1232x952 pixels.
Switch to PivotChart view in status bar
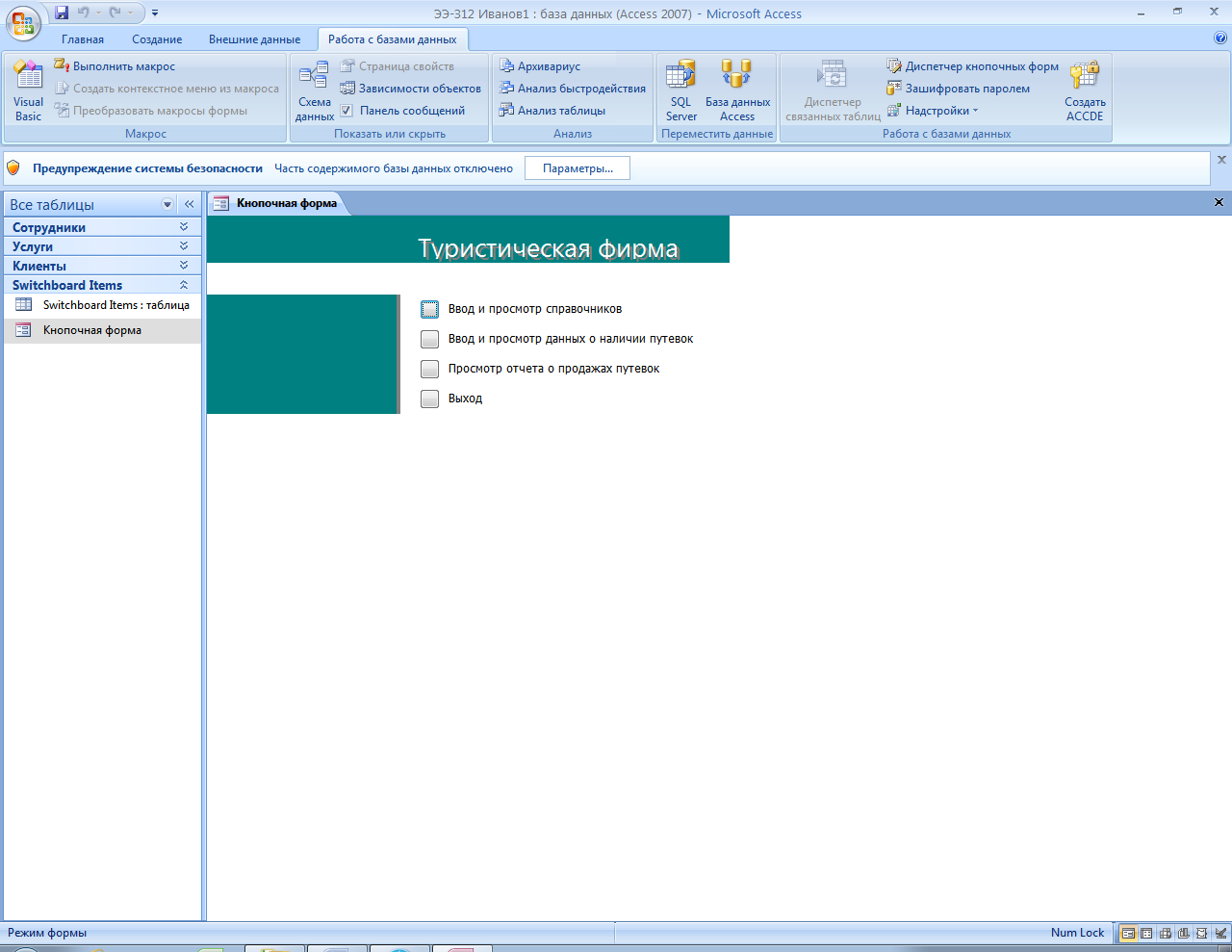coord(1183,933)
